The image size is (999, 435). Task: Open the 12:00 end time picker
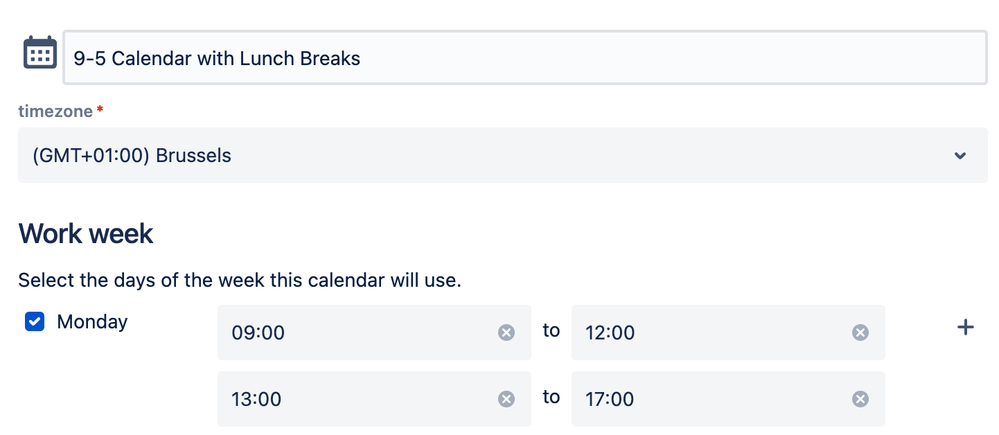(728, 332)
